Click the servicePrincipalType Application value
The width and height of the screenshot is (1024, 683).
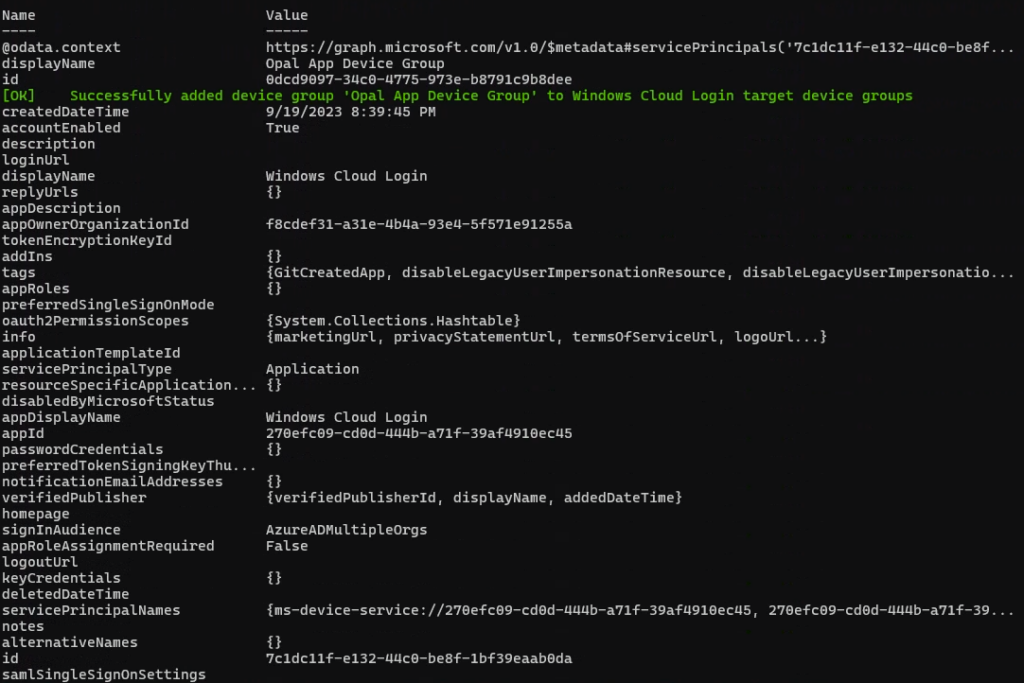(312, 369)
